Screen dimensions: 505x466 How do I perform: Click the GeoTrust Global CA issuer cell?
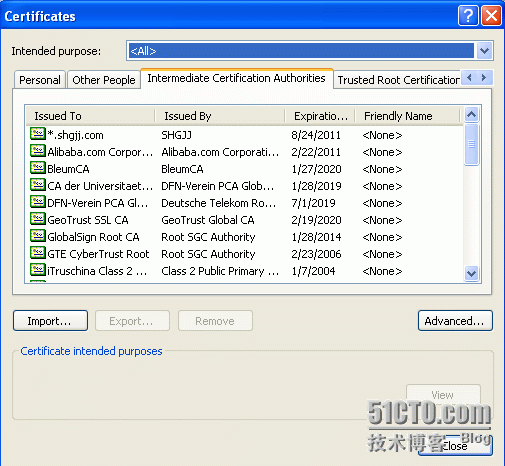coord(208,220)
